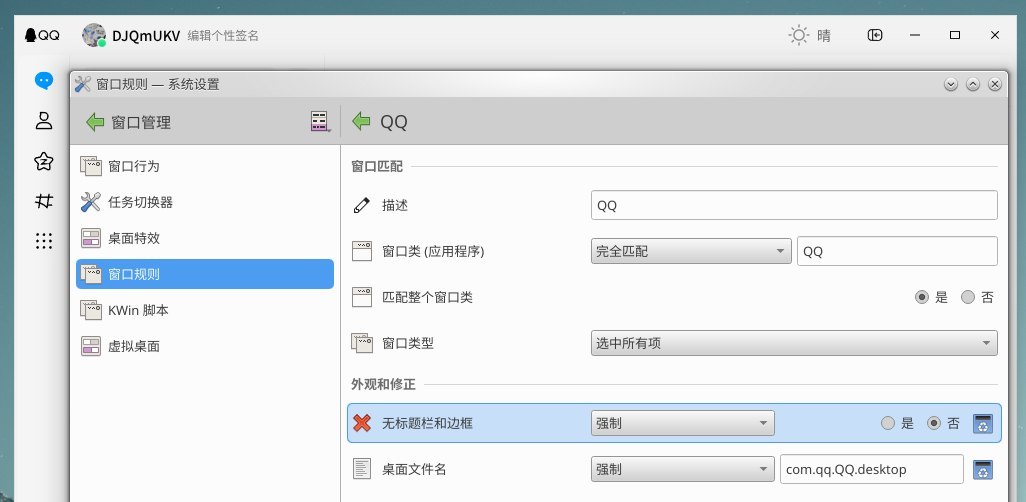Viewport: 1026px width, 502px height.
Task: Open the 完全匹配 window class dropdown
Action: 691,251
